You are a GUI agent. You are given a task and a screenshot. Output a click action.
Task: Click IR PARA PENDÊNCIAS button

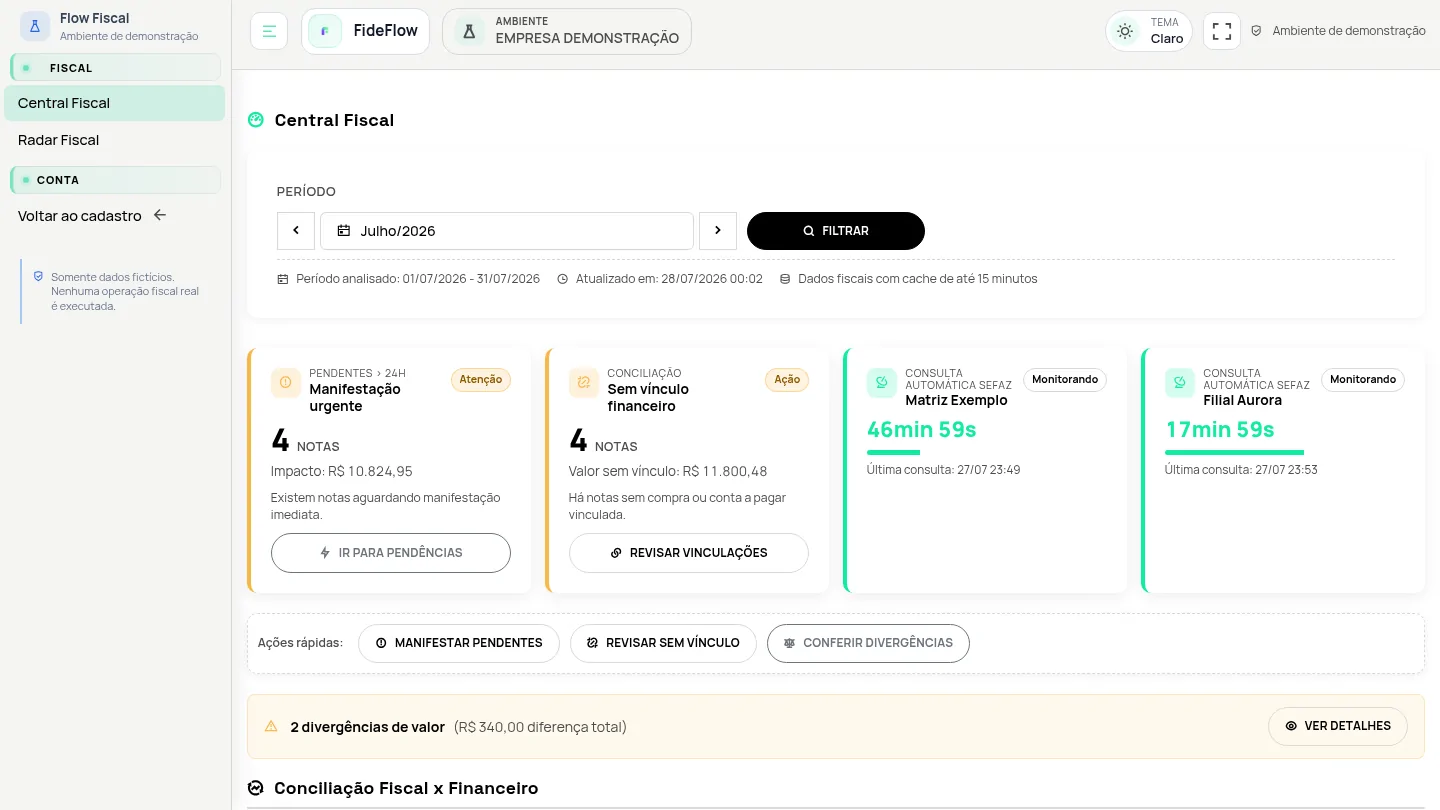pos(391,553)
